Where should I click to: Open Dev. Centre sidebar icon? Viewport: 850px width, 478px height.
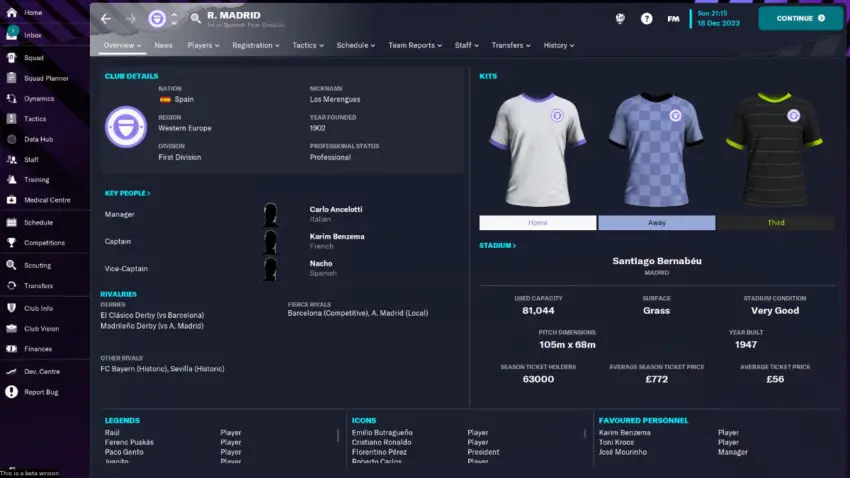click(11, 371)
